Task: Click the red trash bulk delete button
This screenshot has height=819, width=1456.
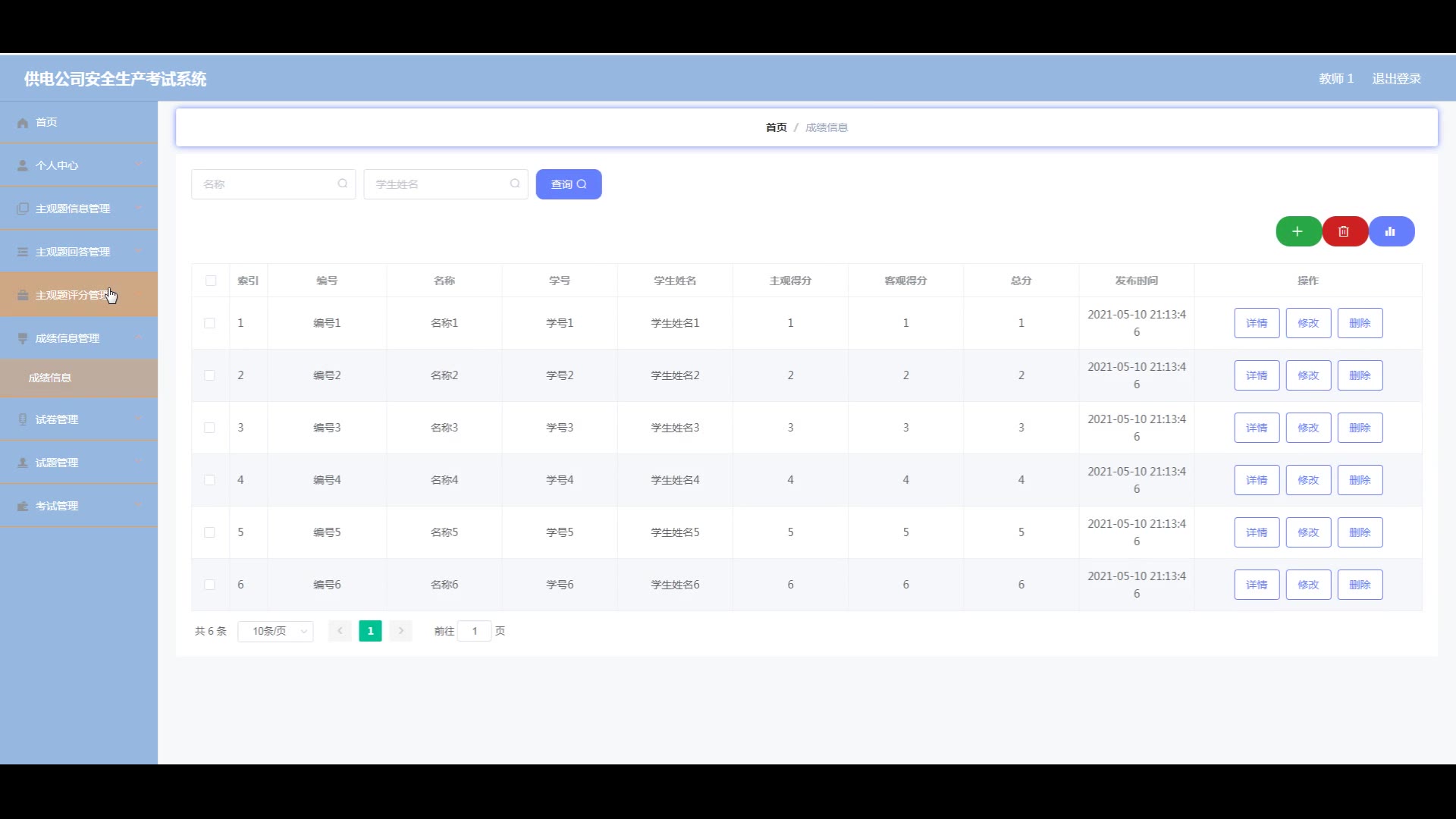Action: point(1344,231)
